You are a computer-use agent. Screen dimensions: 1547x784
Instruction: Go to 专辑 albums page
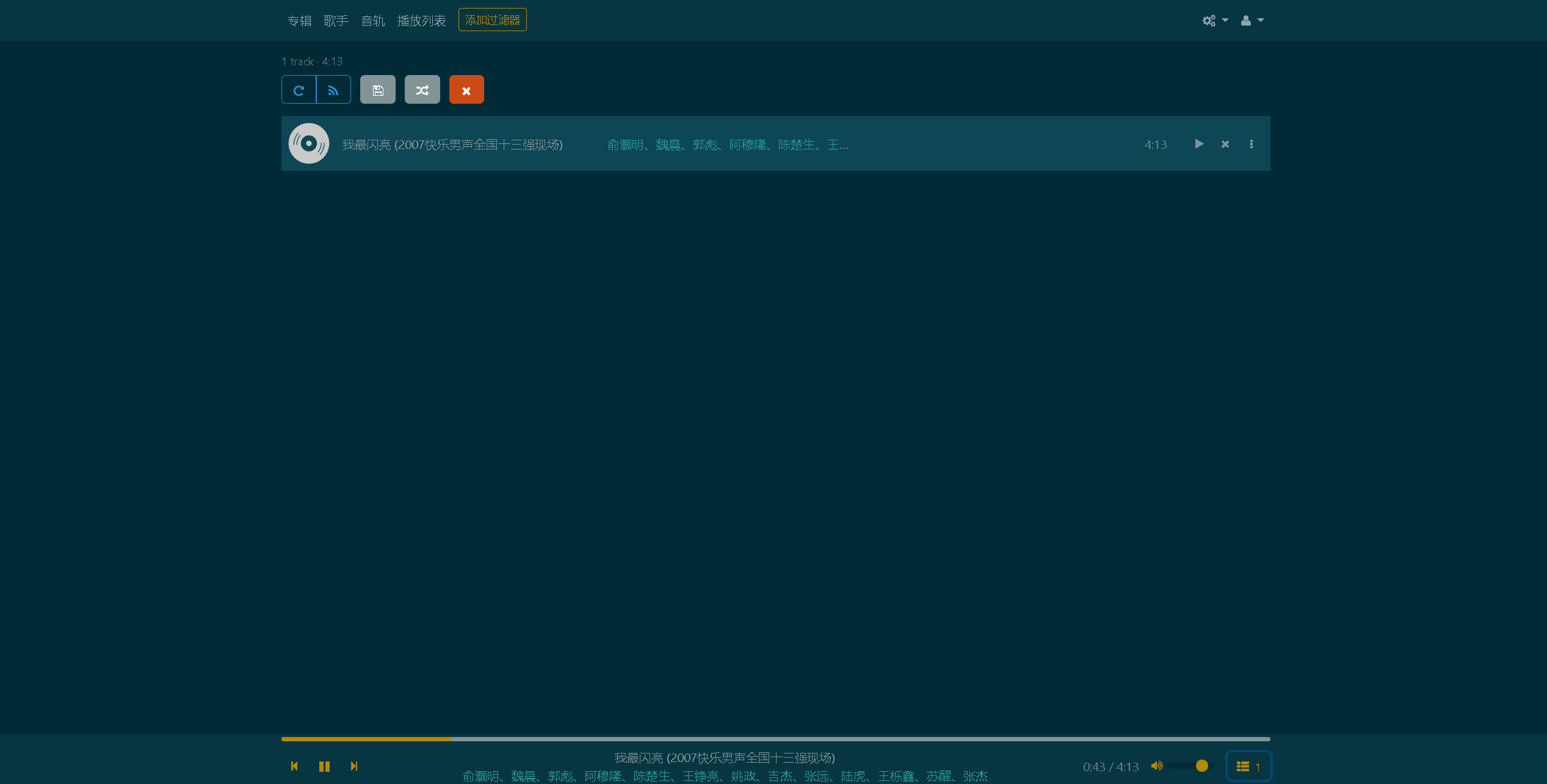pos(299,21)
